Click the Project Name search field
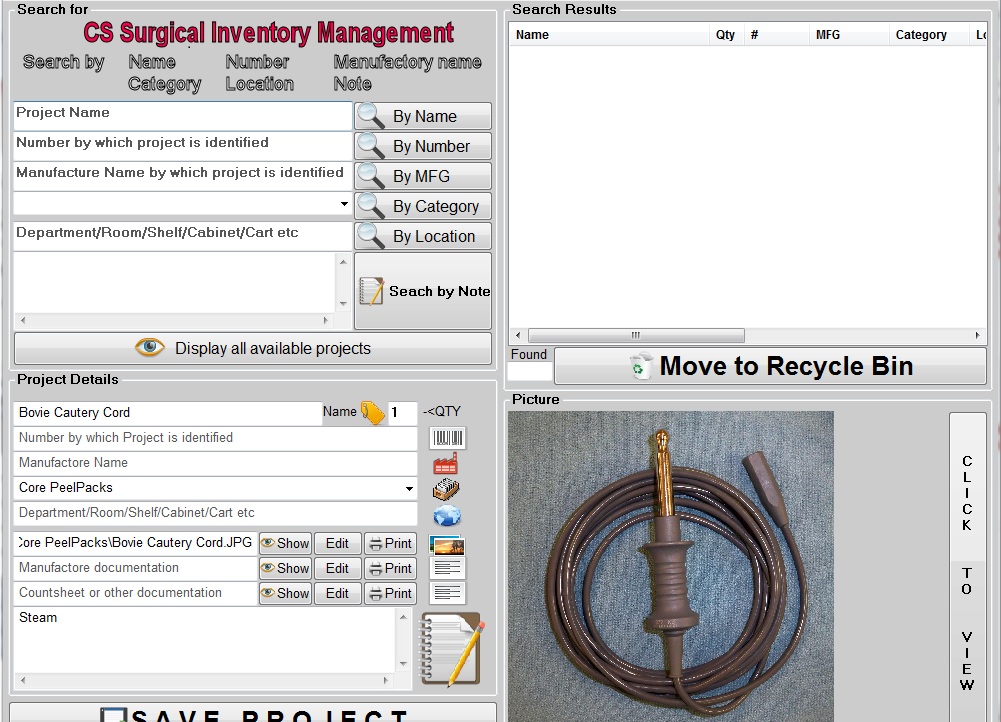1001x722 pixels. pyautogui.click(x=183, y=115)
